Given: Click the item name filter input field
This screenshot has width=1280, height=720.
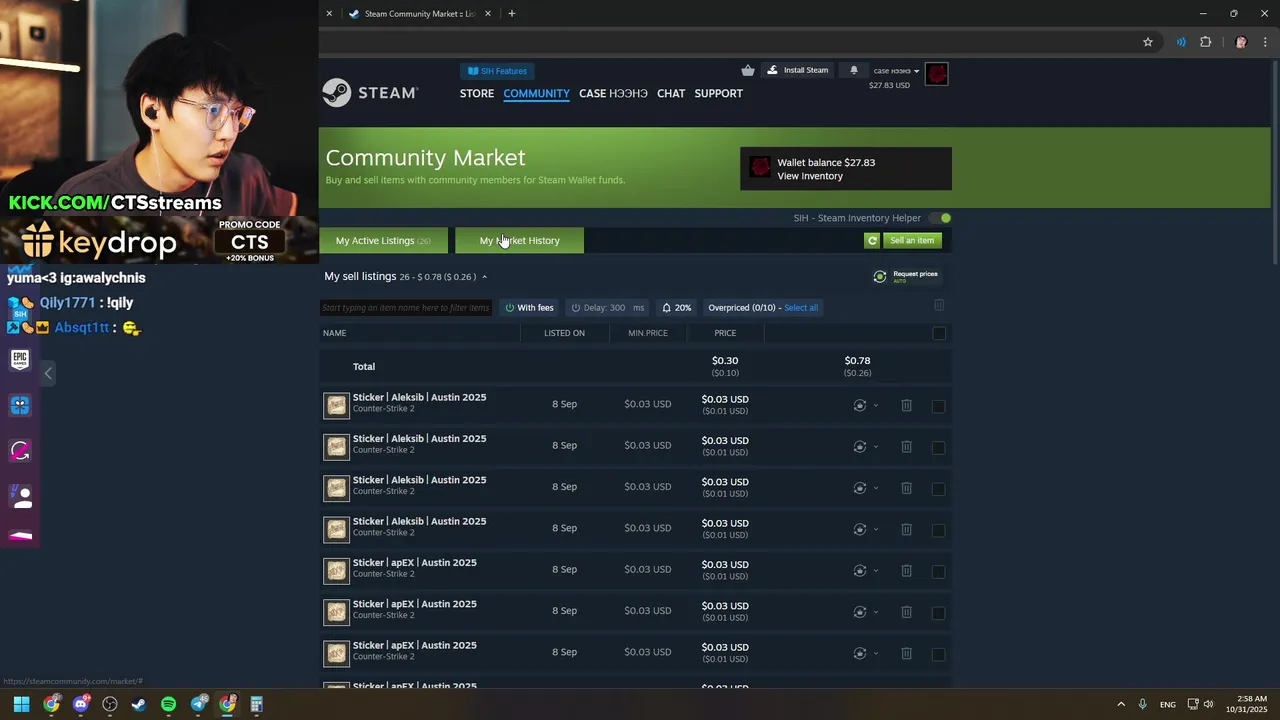Looking at the screenshot, I should click(x=407, y=308).
